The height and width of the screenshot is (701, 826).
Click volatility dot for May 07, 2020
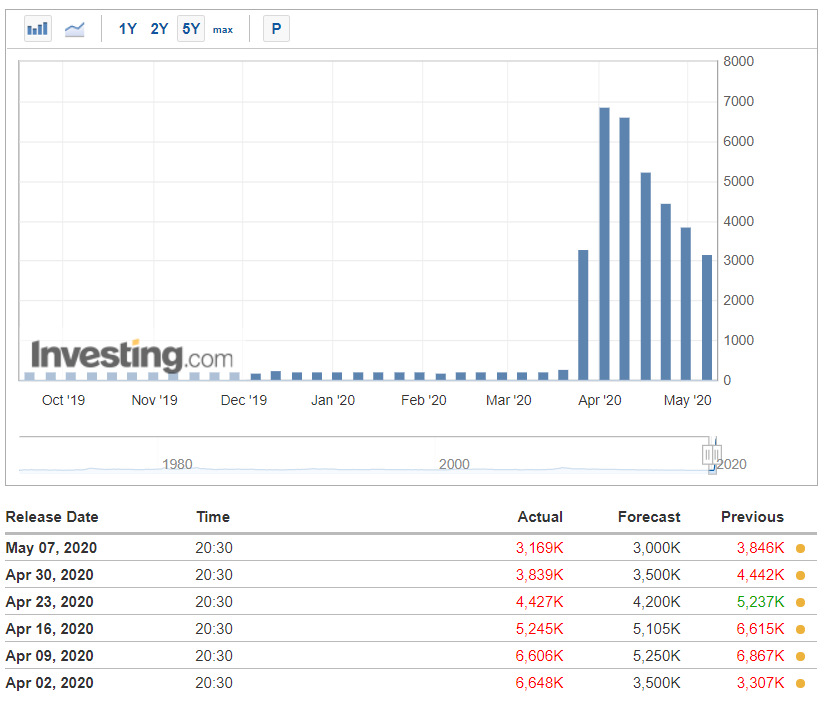pos(800,548)
